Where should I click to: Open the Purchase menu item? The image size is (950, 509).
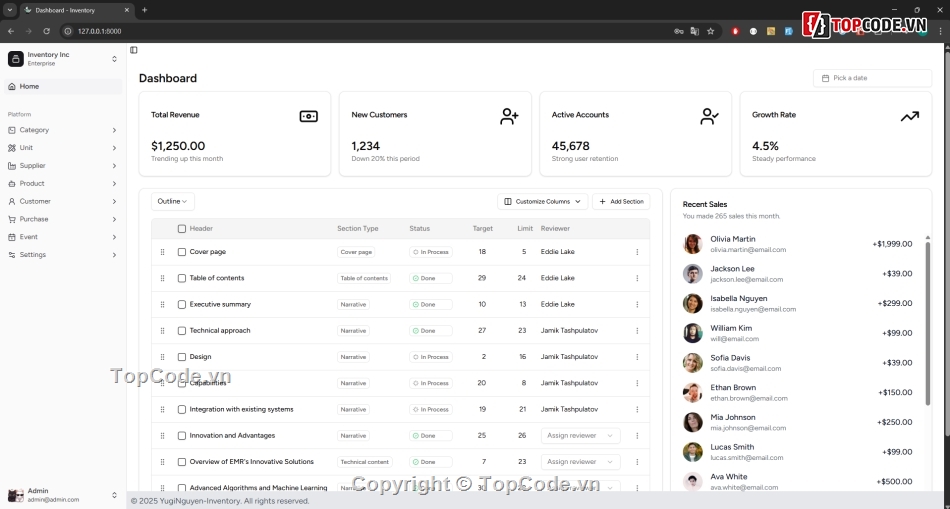click(63, 219)
